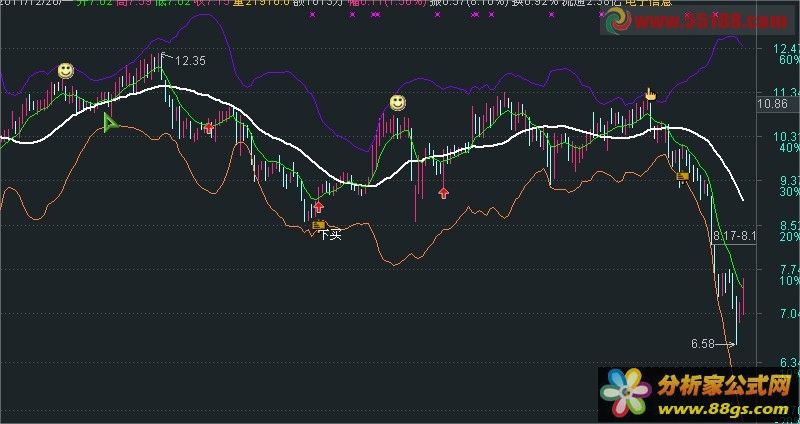800x424 pixels.
Task: Click the red up arrow just after the 12.35 decline
Action: (209, 128)
